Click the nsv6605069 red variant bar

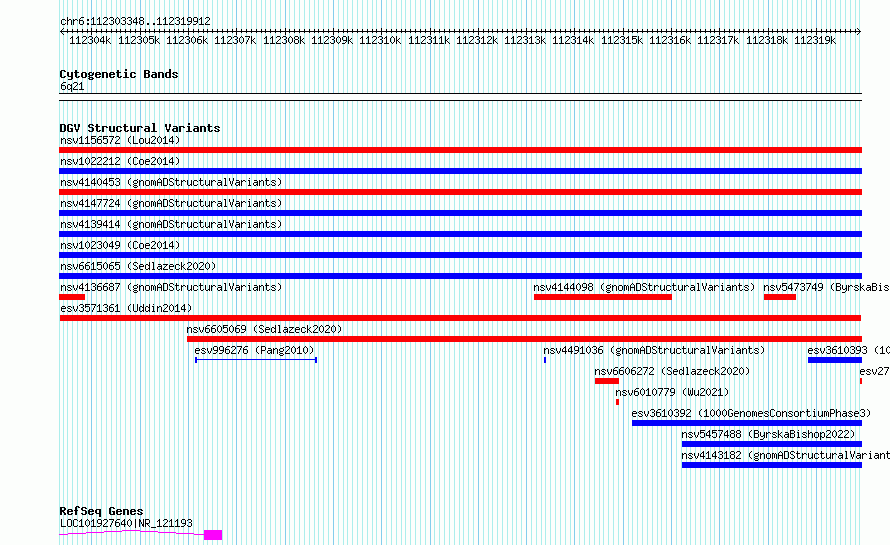pyautogui.click(x=524, y=339)
